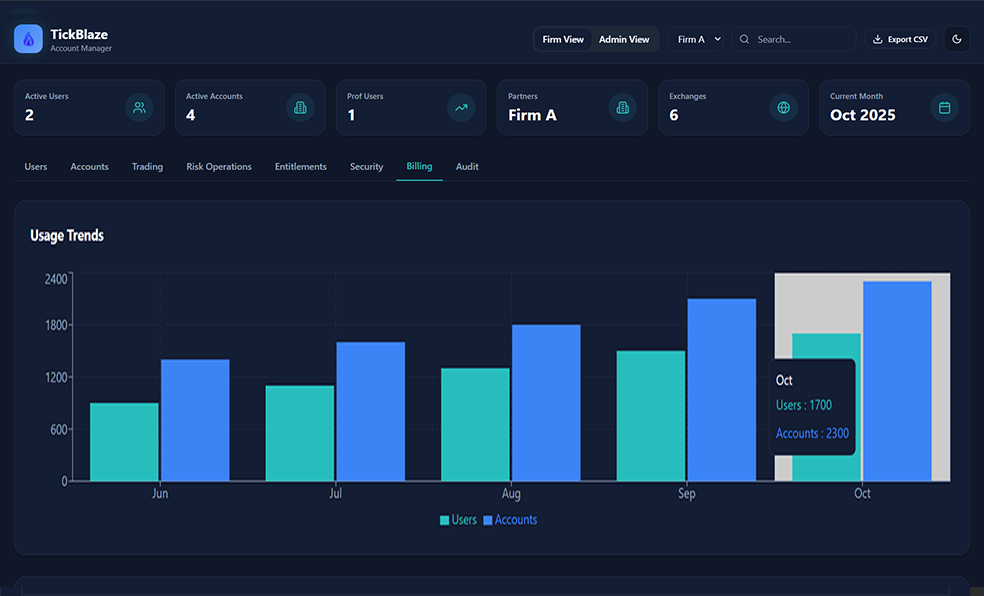Switch to Firm View mode
This screenshot has height=596, width=984.
563,40
